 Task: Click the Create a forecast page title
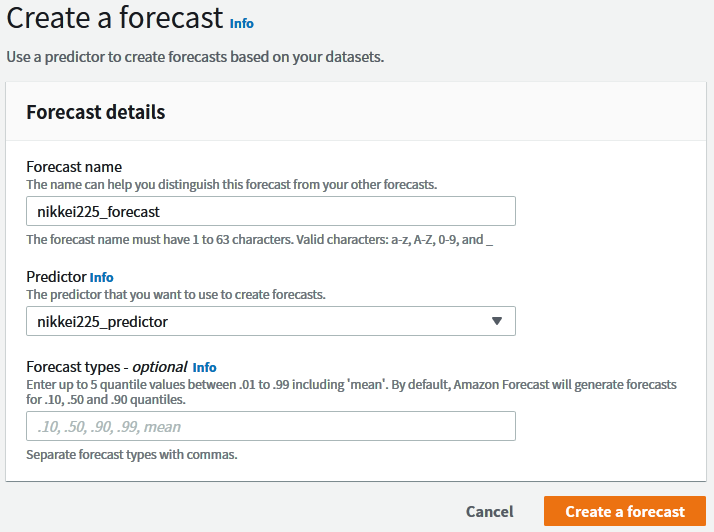pyautogui.click(x=114, y=19)
